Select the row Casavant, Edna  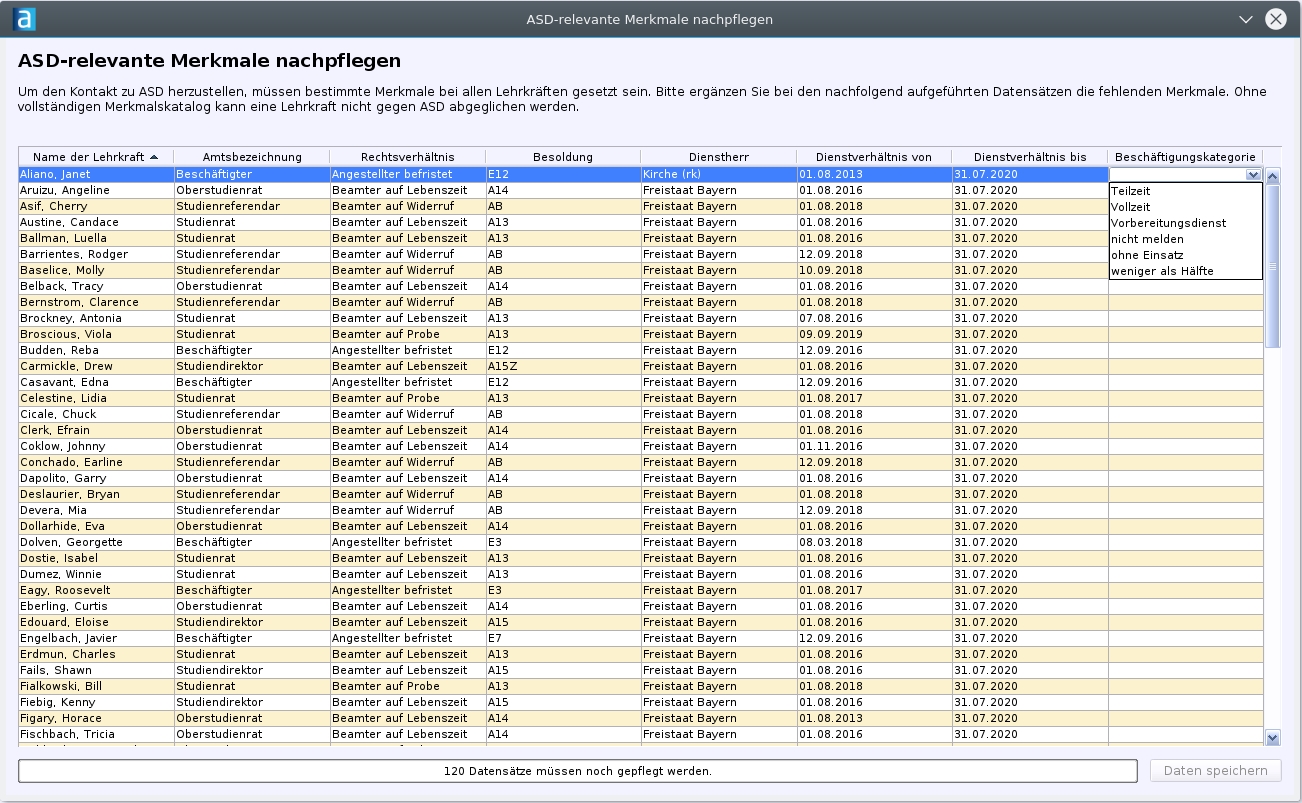pos(641,382)
